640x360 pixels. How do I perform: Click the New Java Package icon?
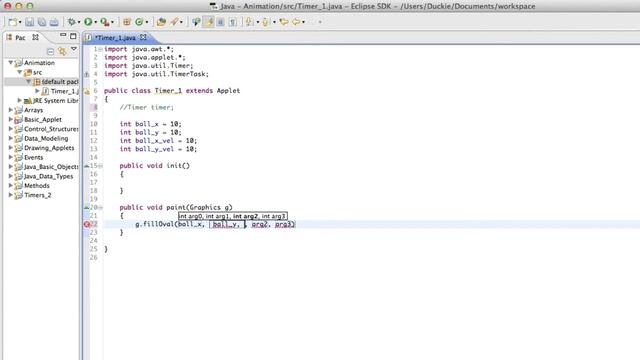[x=127, y=22]
